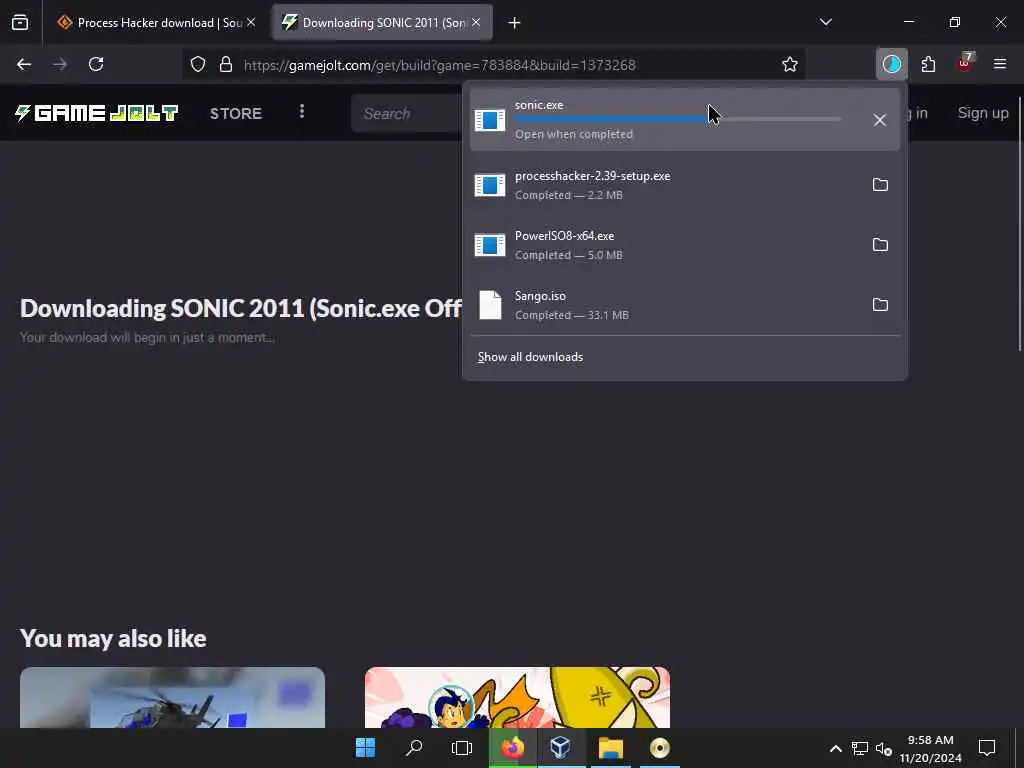Show PowerISO8-x64.exe in folder
1024x768 pixels.
point(880,245)
